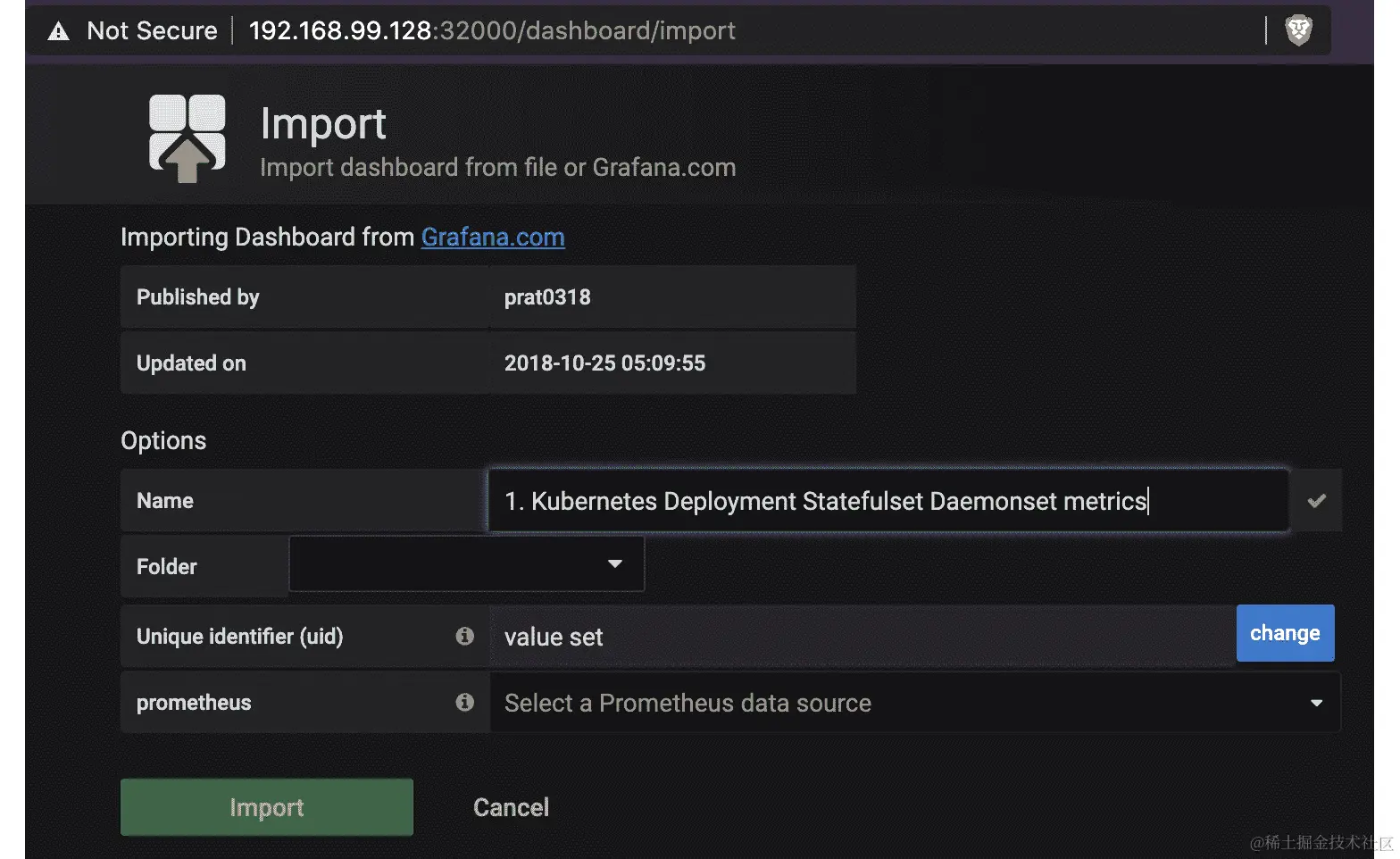Viewport: 1400px width, 859px height.
Task: Open the Brave Shields lion icon
Action: [x=1298, y=30]
